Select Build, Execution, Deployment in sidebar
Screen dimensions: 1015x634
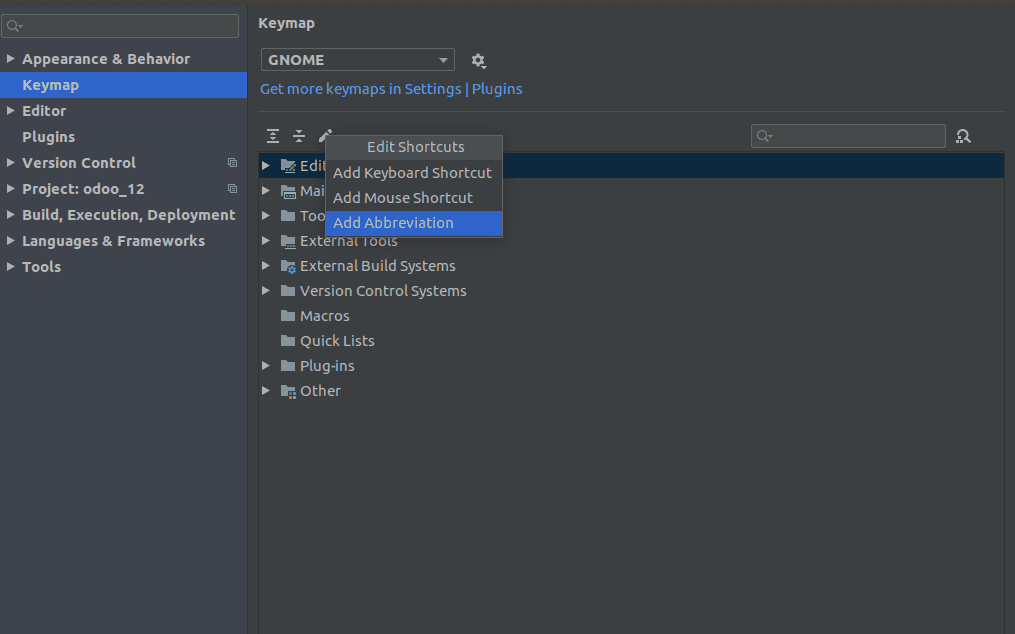pyautogui.click(x=129, y=215)
